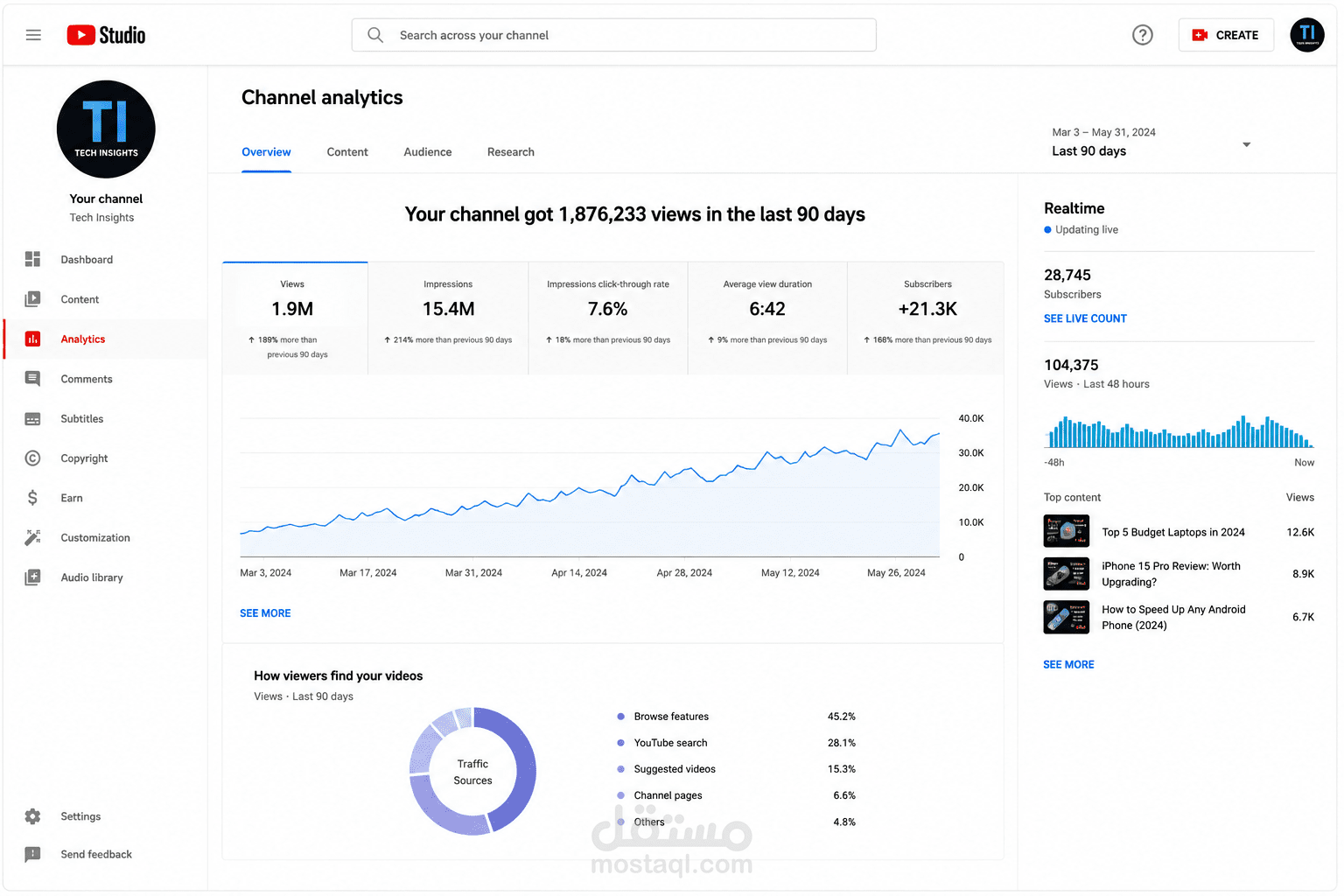Click How to Speed Up Any Android title

coord(1173,617)
